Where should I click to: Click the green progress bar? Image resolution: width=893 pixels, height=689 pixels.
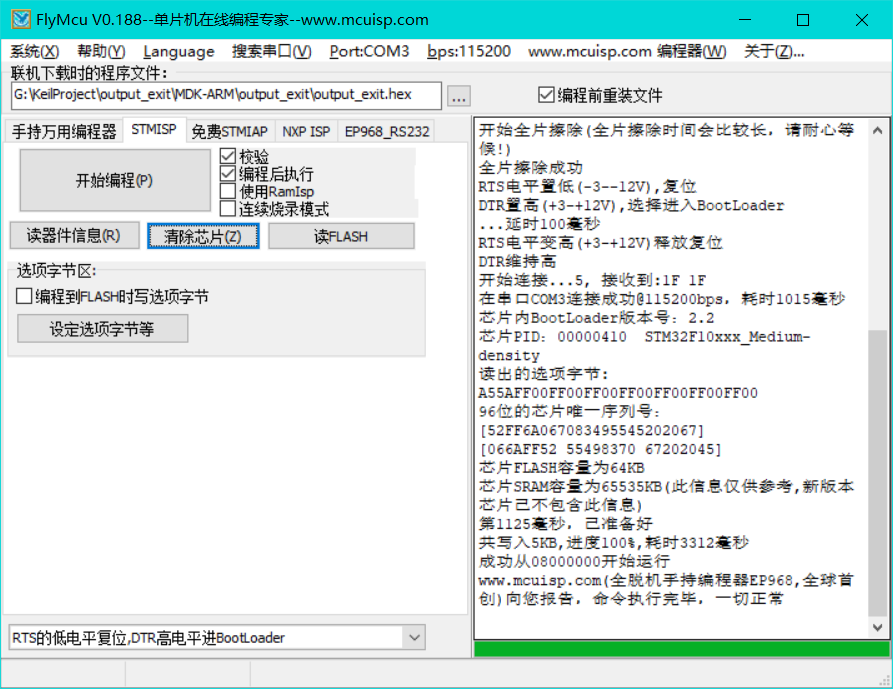[x=681, y=649]
